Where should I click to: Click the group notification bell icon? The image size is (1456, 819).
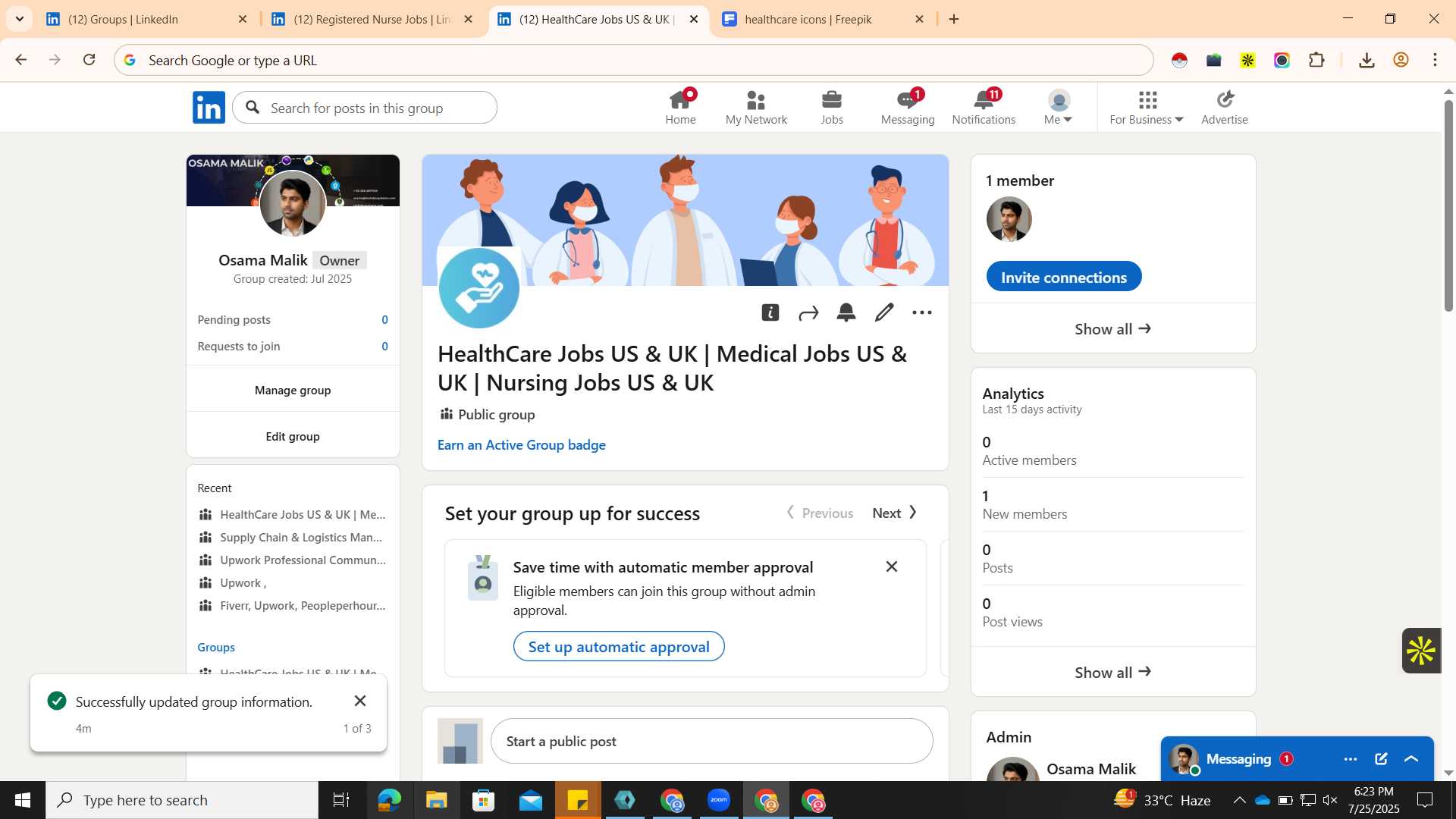coord(846,312)
